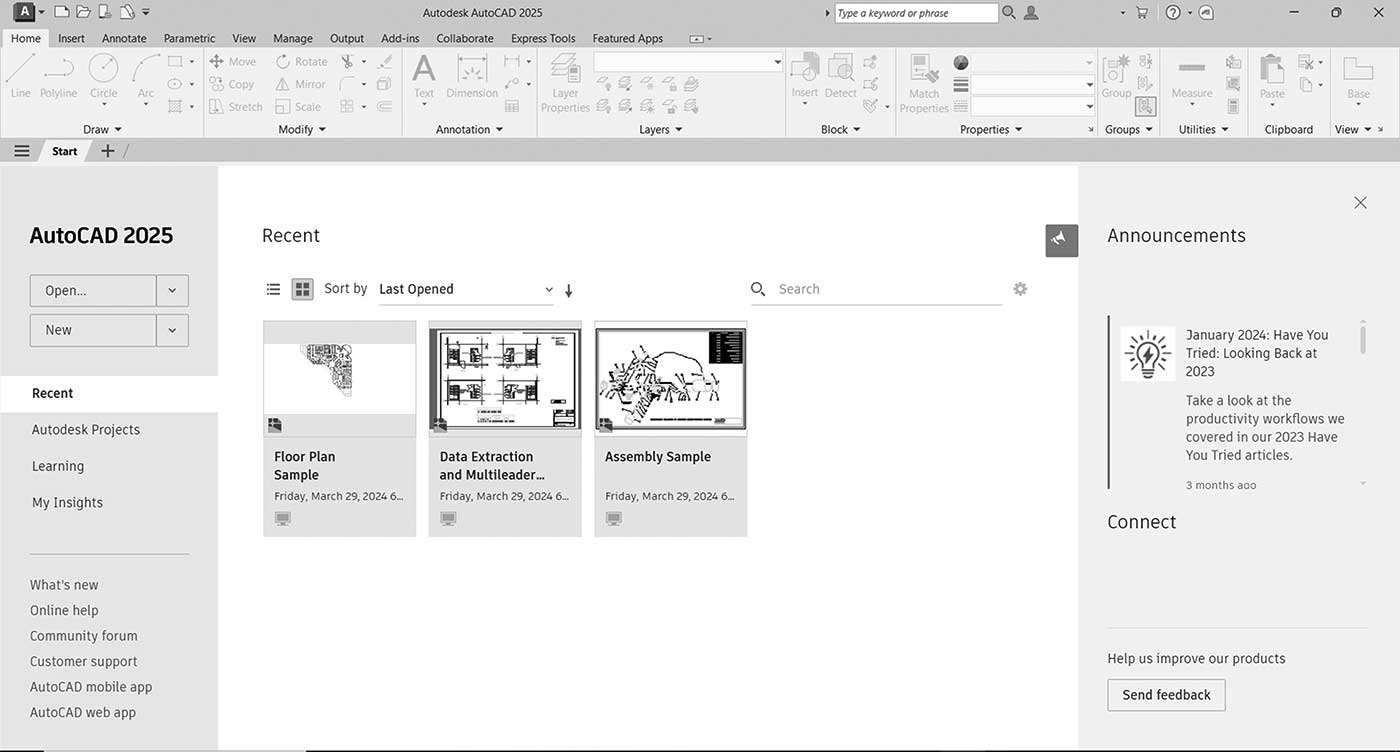Expand the Open button dropdown arrow

(x=172, y=291)
